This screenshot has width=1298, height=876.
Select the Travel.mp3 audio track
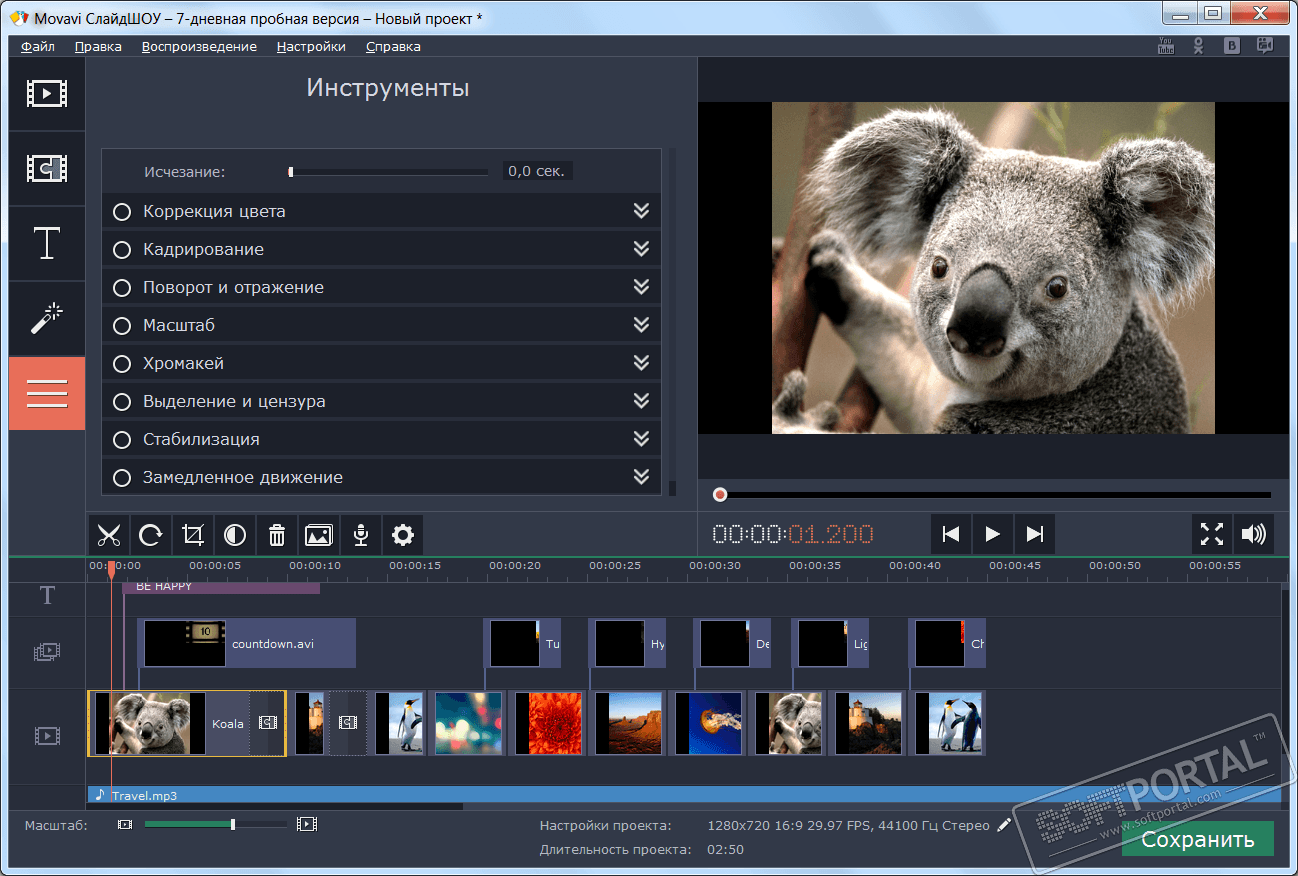point(685,795)
